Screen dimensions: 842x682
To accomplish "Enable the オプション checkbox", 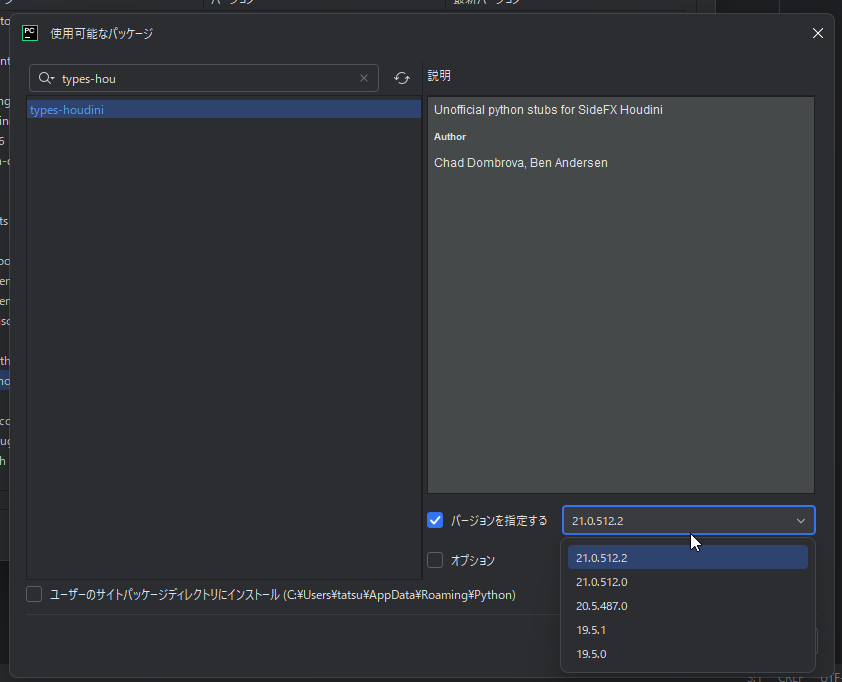I will point(435,560).
